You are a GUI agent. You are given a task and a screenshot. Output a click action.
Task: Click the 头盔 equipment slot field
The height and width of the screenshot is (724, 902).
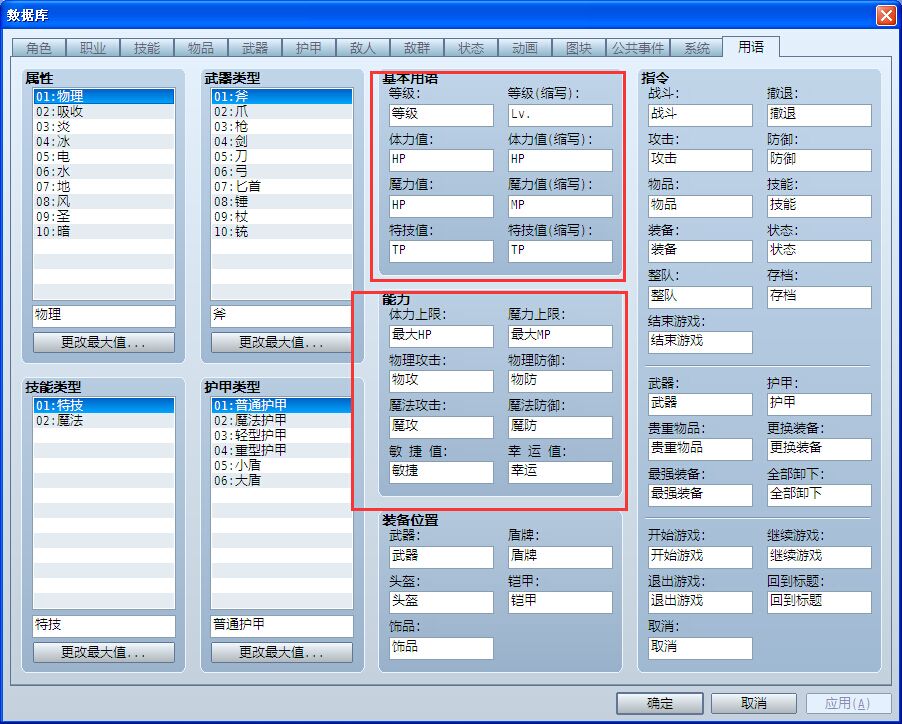(x=441, y=602)
